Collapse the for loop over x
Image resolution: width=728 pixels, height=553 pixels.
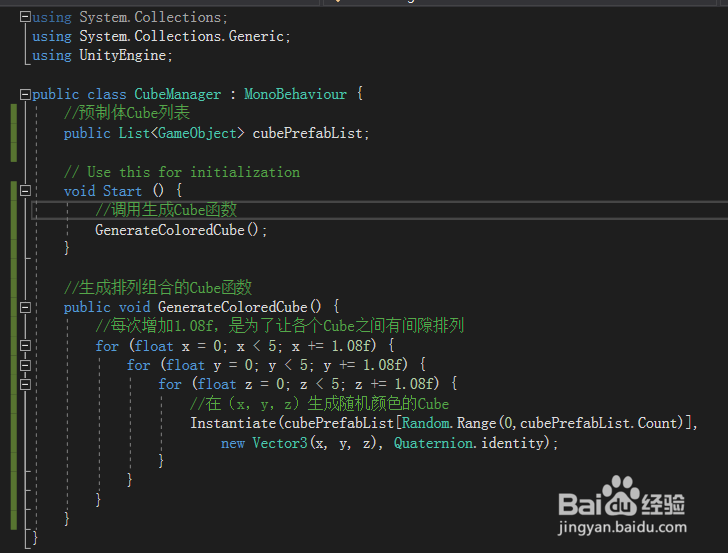coord(25,345)
